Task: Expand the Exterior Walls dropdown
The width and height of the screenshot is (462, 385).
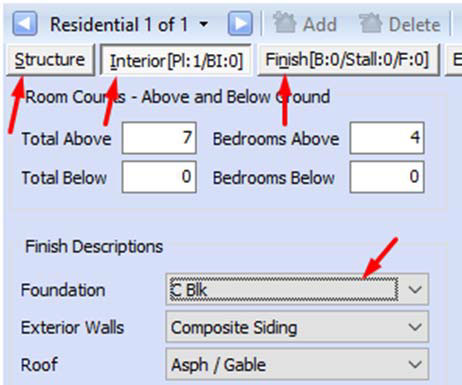Action: pyautogui.click(x=415, y=327)
